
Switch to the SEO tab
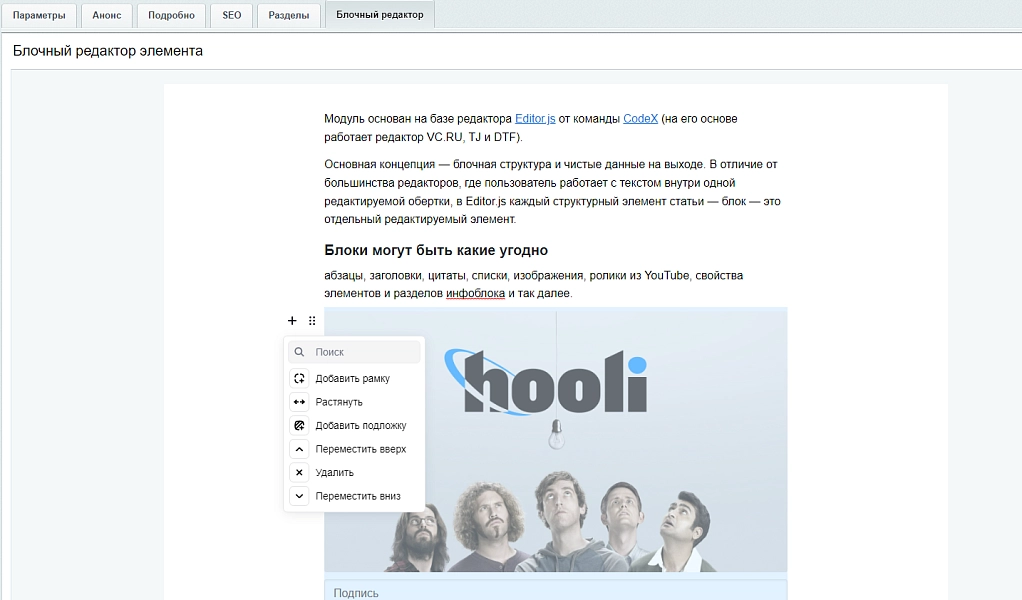point(231,15)
